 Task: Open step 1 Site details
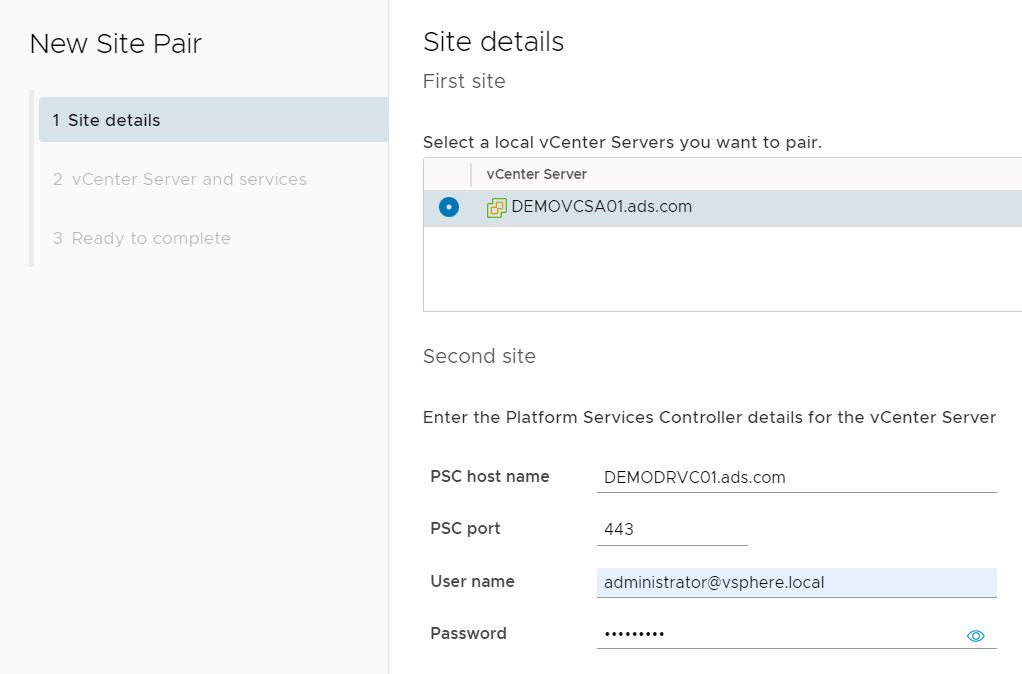(213, 120)
